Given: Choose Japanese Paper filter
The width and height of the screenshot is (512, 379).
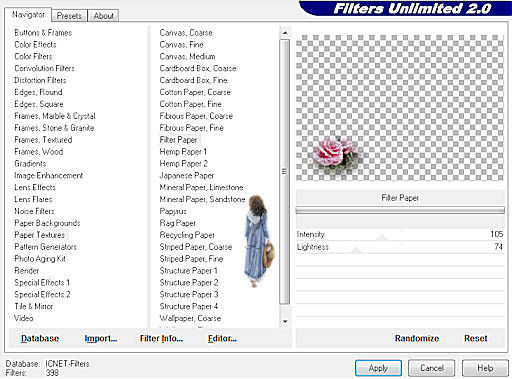Looking at the screenshot, I should [x=187, y=175].
